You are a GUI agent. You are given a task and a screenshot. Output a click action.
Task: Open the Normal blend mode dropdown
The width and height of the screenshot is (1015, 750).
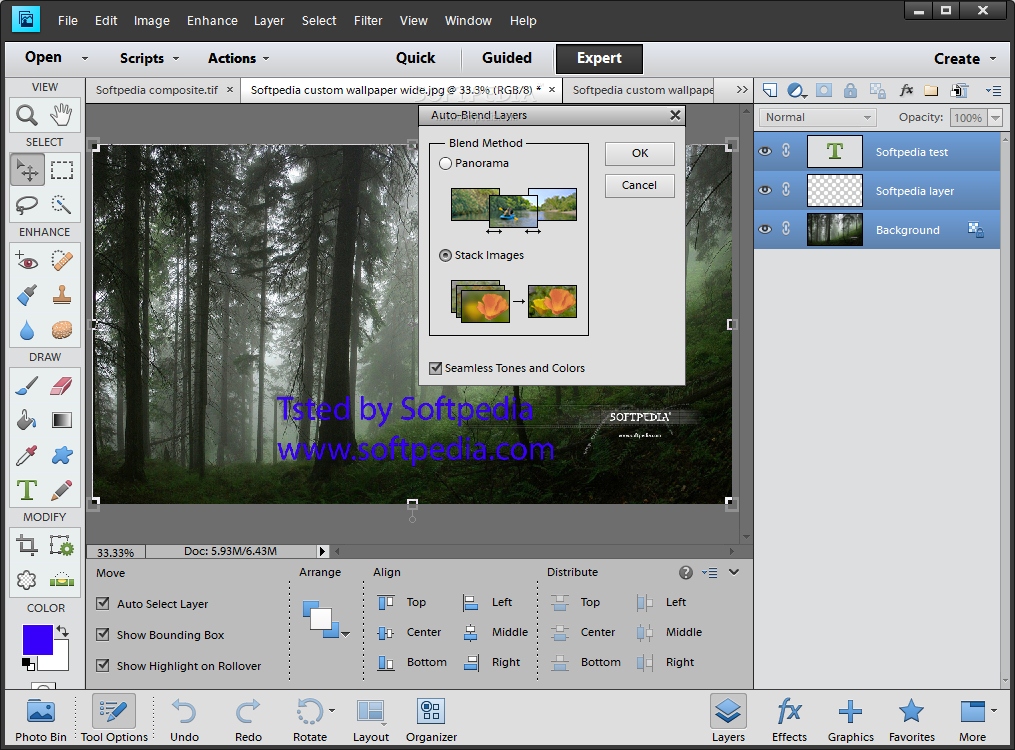click(818, 117)
